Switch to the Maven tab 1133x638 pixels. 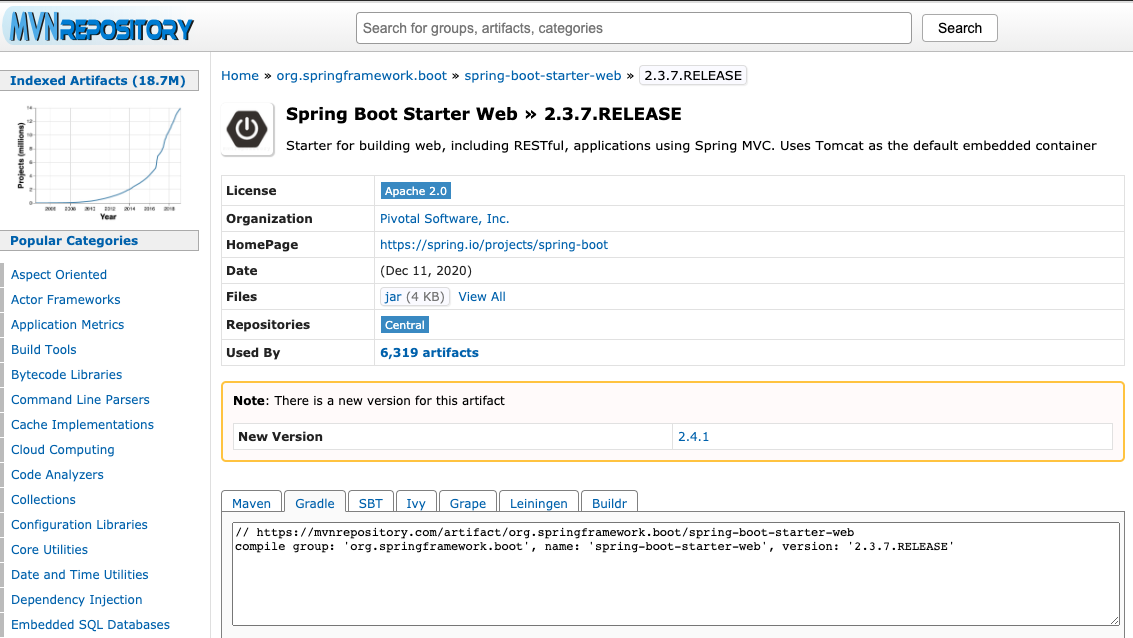click(x=251, y=503)
